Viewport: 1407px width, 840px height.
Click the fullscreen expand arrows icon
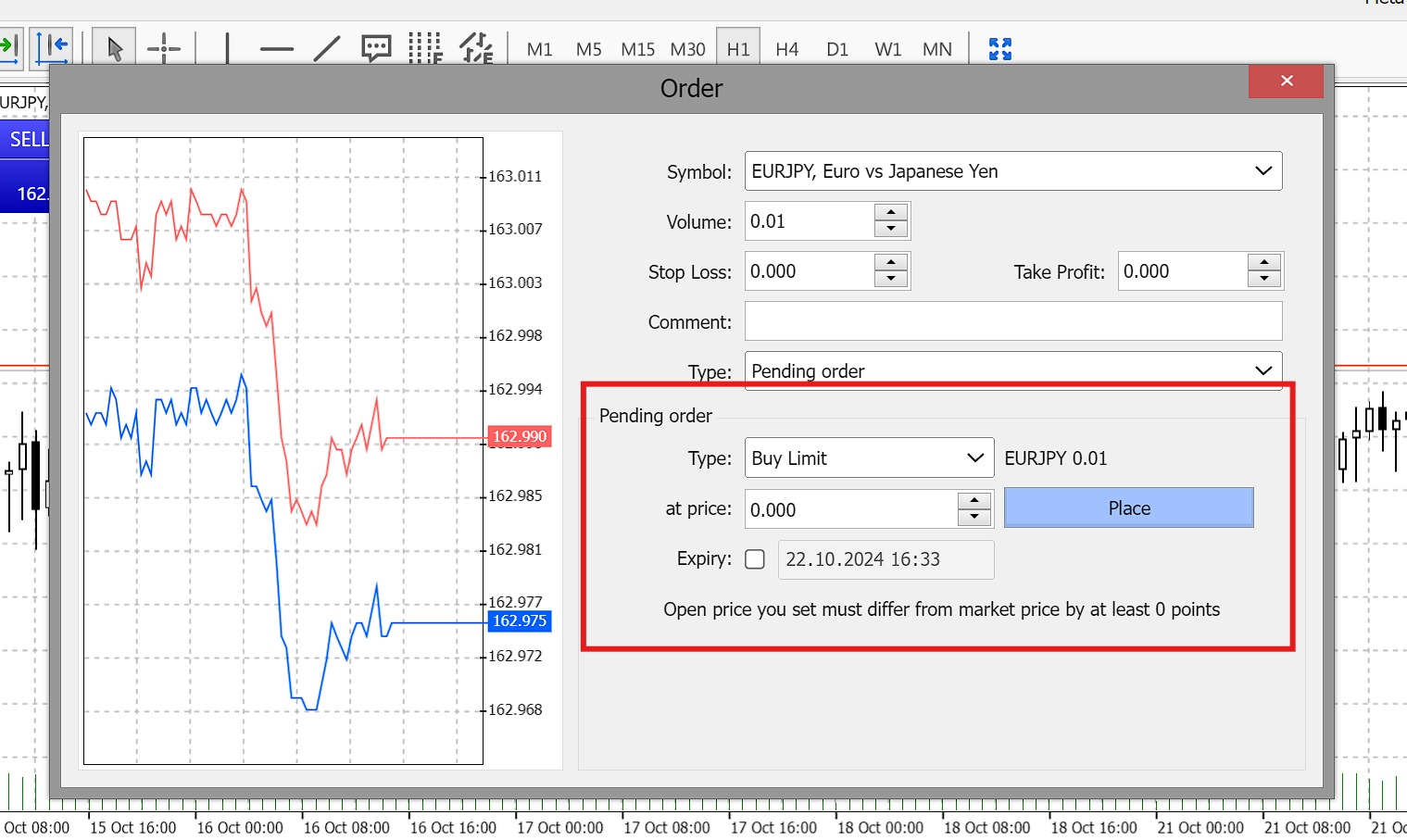click(999, 49)
